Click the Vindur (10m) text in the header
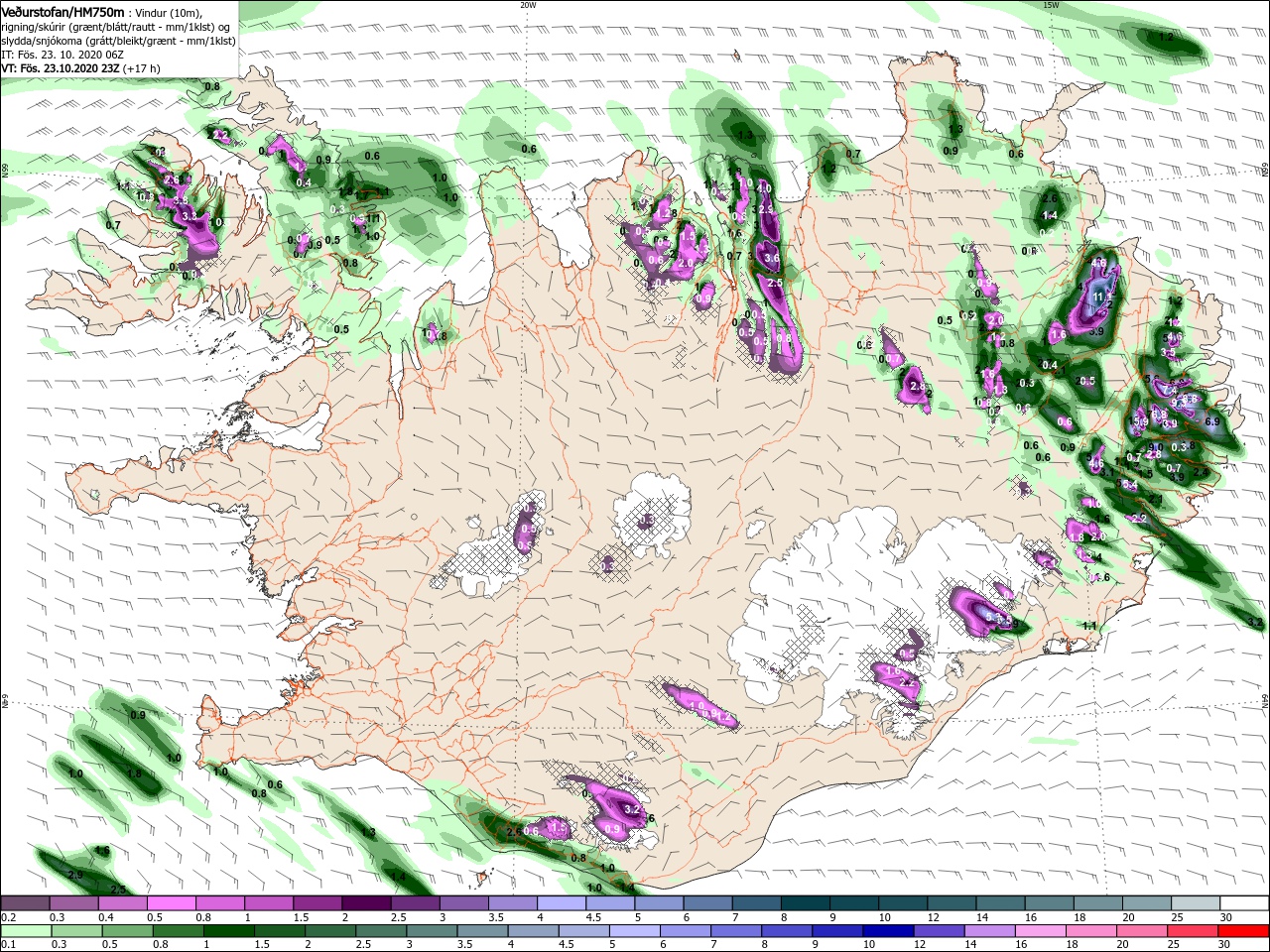 (168, 12)
